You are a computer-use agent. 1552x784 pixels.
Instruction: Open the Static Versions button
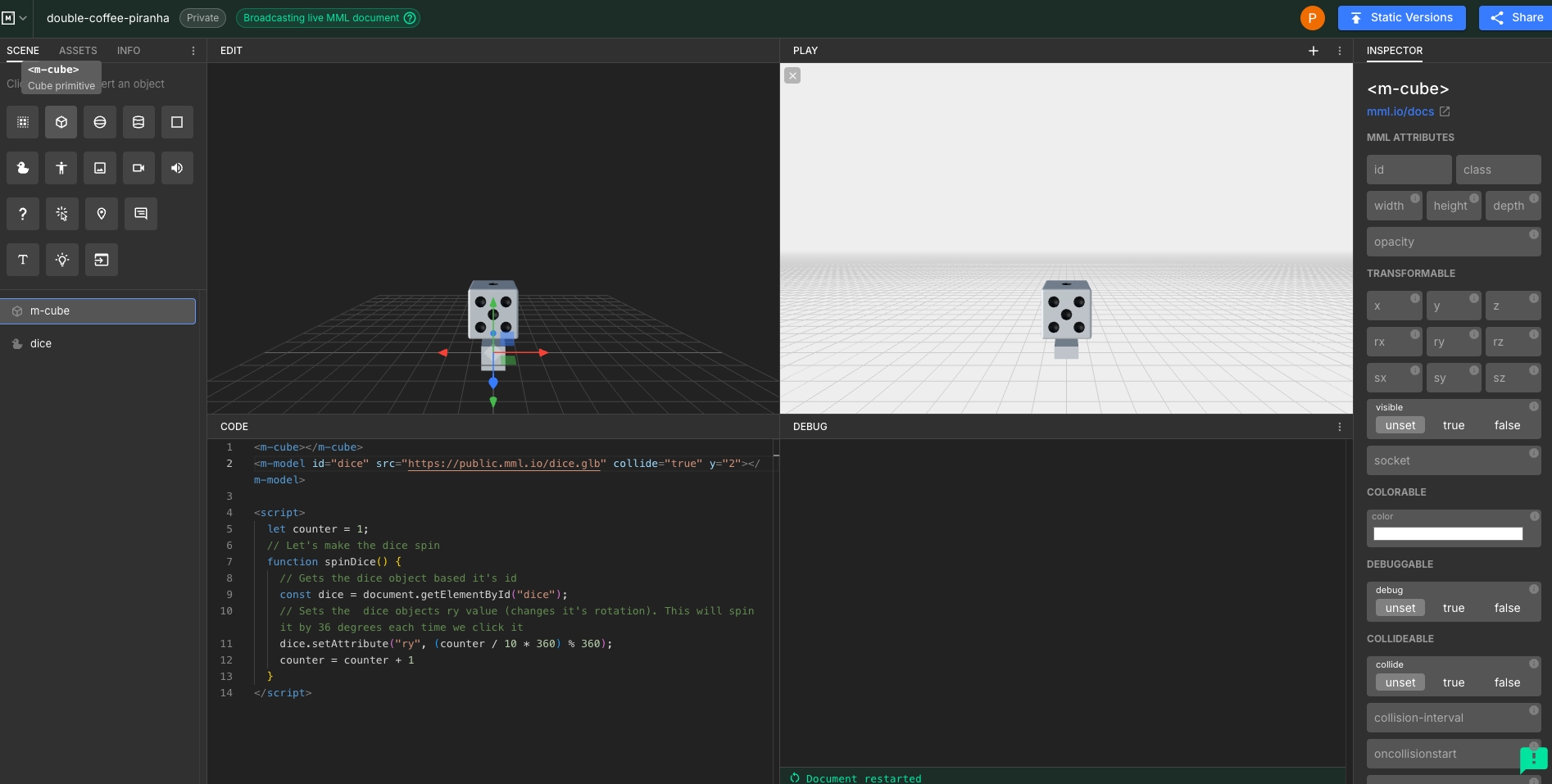1401,17
